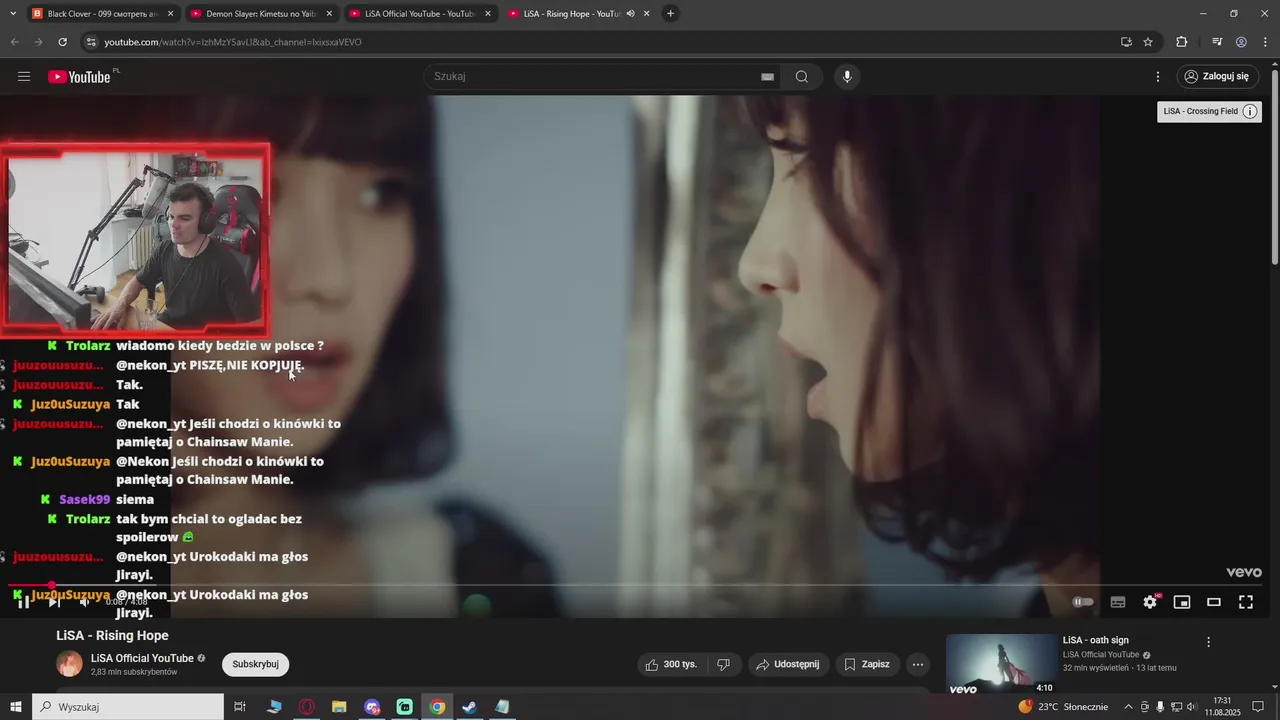Open media control icon in Chrome toolbar
Screen dimensions: 1280x720
[x=1217, y=42]
